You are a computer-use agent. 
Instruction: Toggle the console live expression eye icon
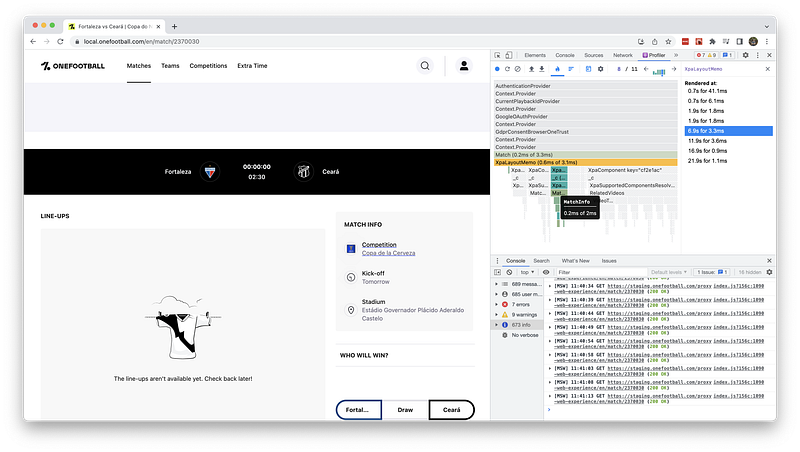pyautogui.click(x=548, y=271)
